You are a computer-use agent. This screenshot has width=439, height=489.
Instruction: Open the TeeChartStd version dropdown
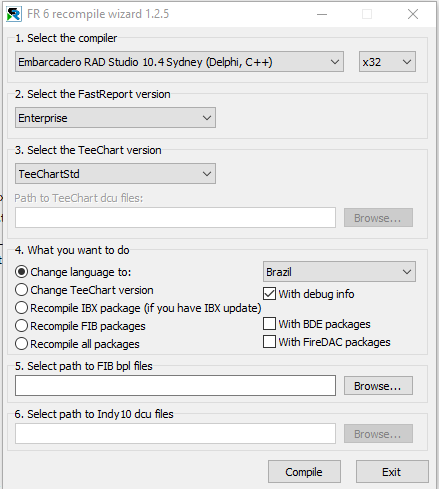(115, 174)
